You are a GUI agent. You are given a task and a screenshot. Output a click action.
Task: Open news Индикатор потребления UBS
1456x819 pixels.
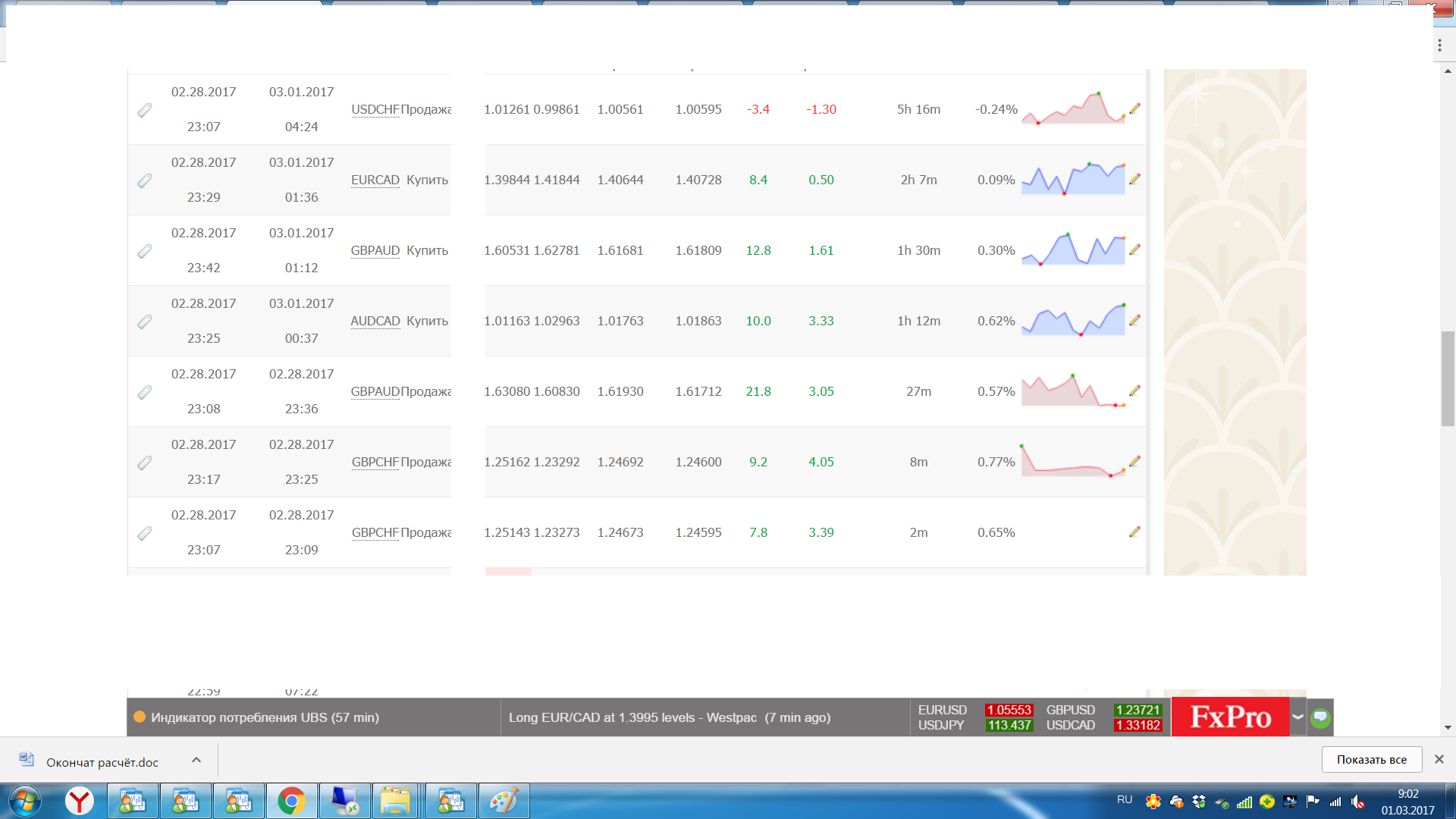(265, 717)
